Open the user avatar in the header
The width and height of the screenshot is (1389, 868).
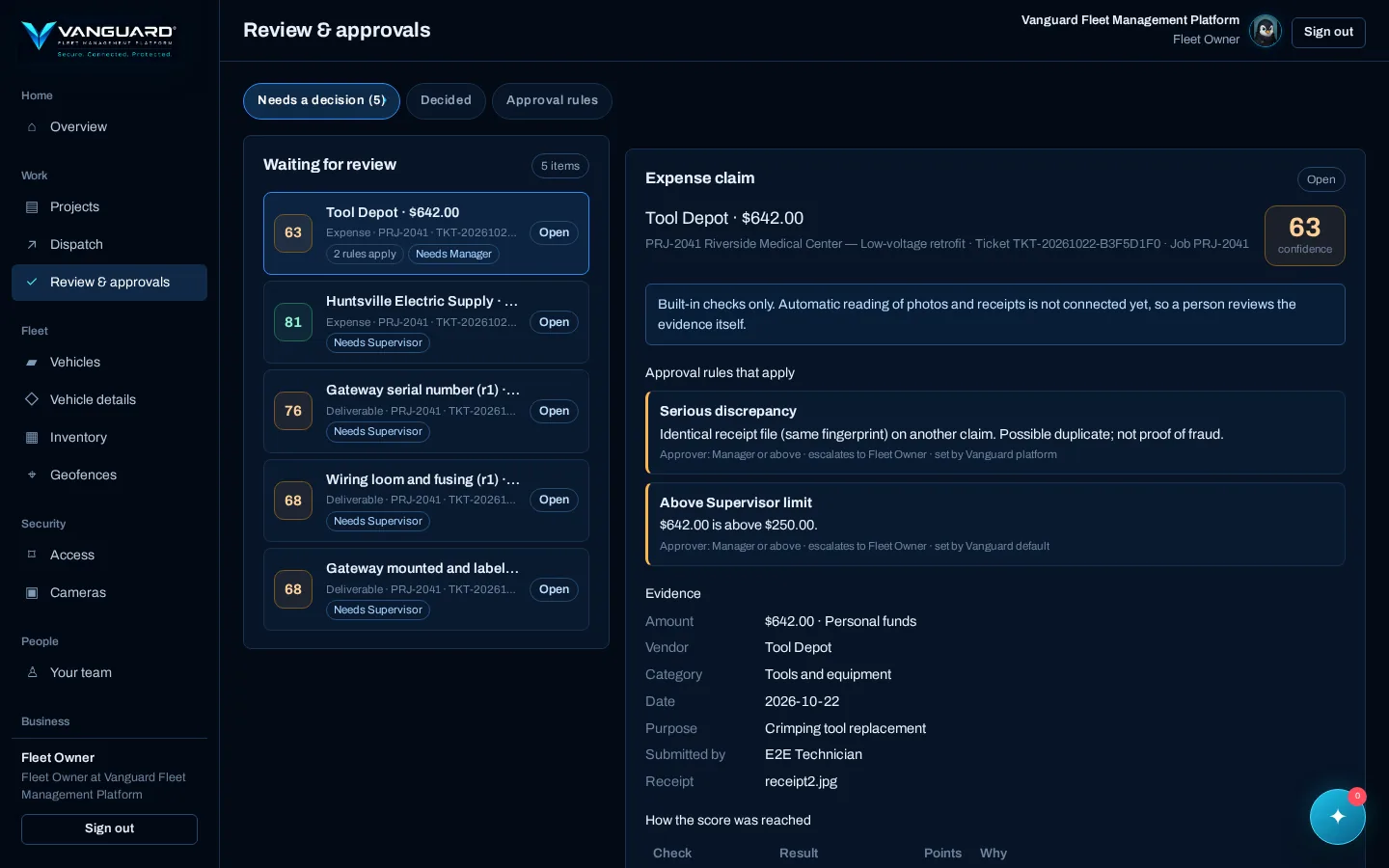point(1266,31)
